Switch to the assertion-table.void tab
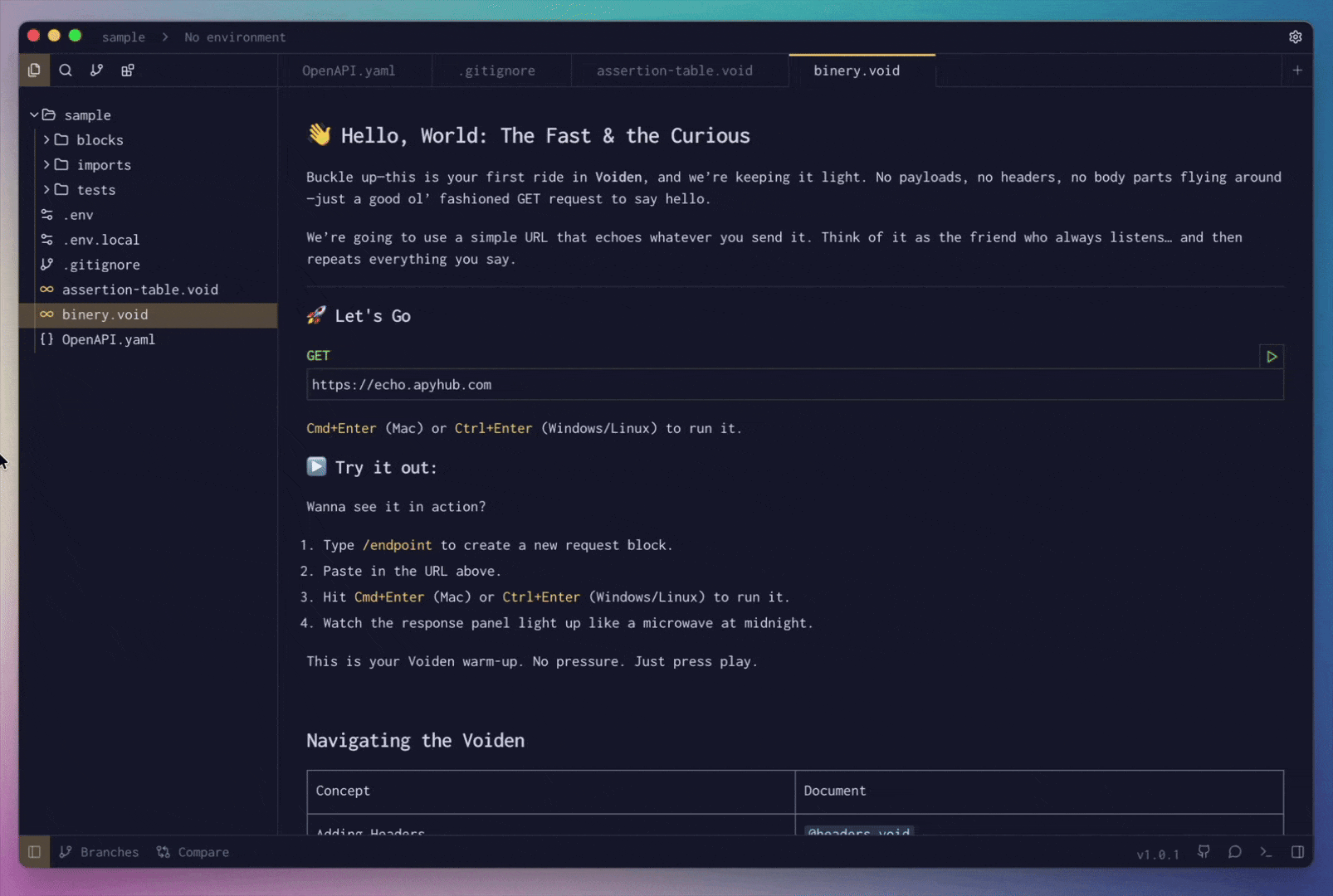The height and width of the screenshot is (896, 1333). pyautogui.click(x=674, y=71)
